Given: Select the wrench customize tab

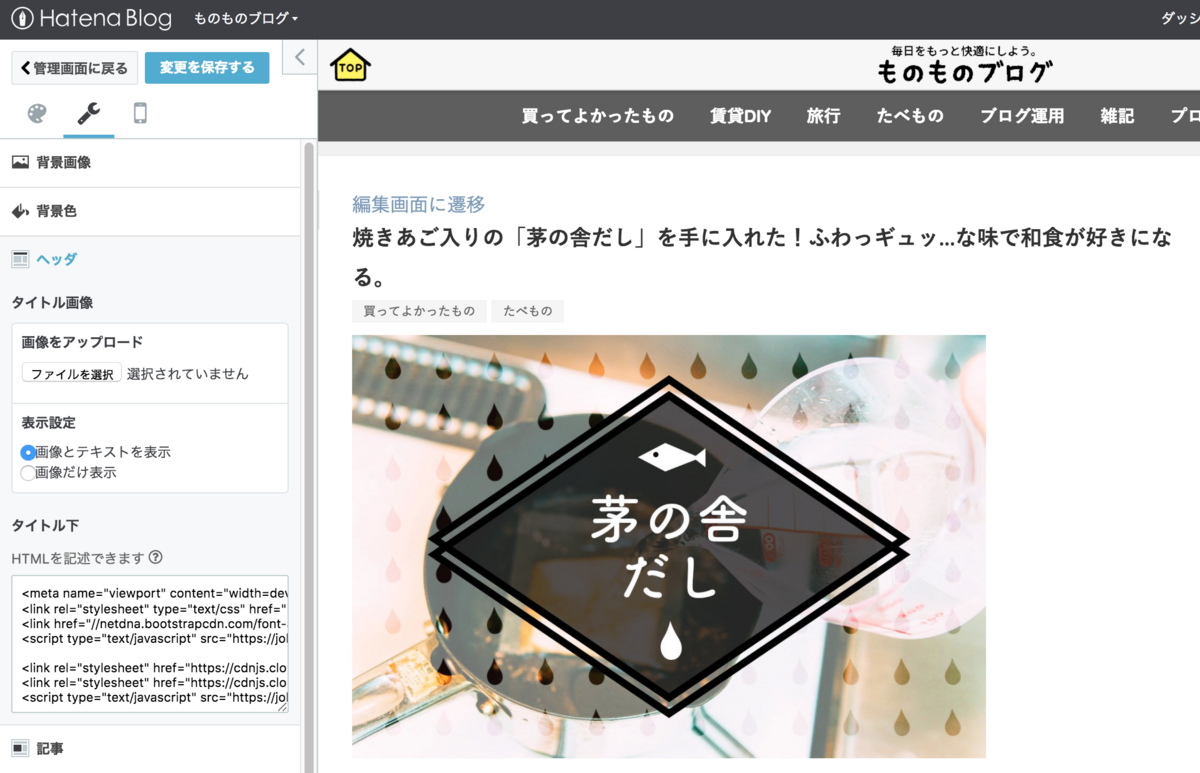Looking at the screenshot, I should [89, 114].
